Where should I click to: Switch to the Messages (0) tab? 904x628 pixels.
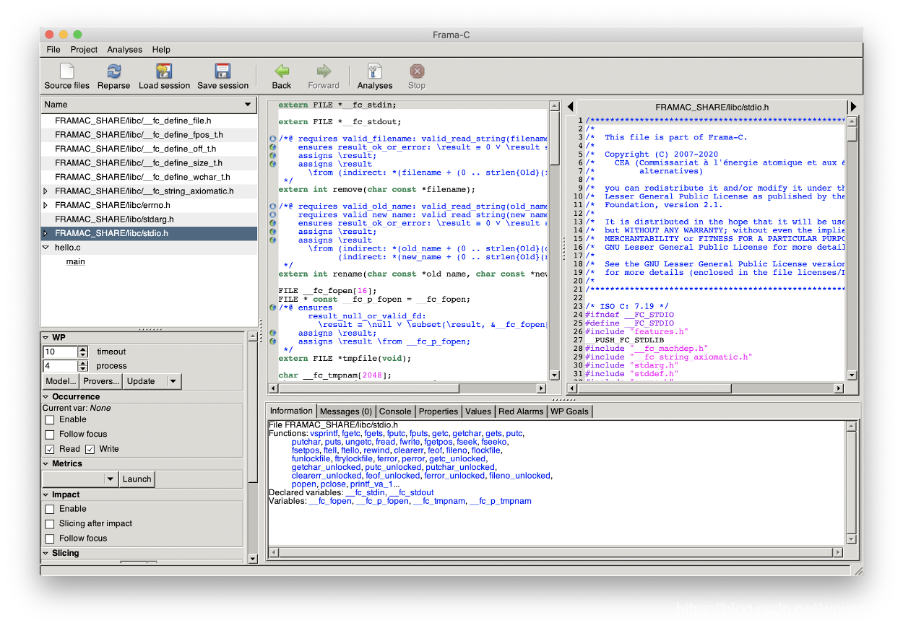pyautogui.click(x=346, y=411)
